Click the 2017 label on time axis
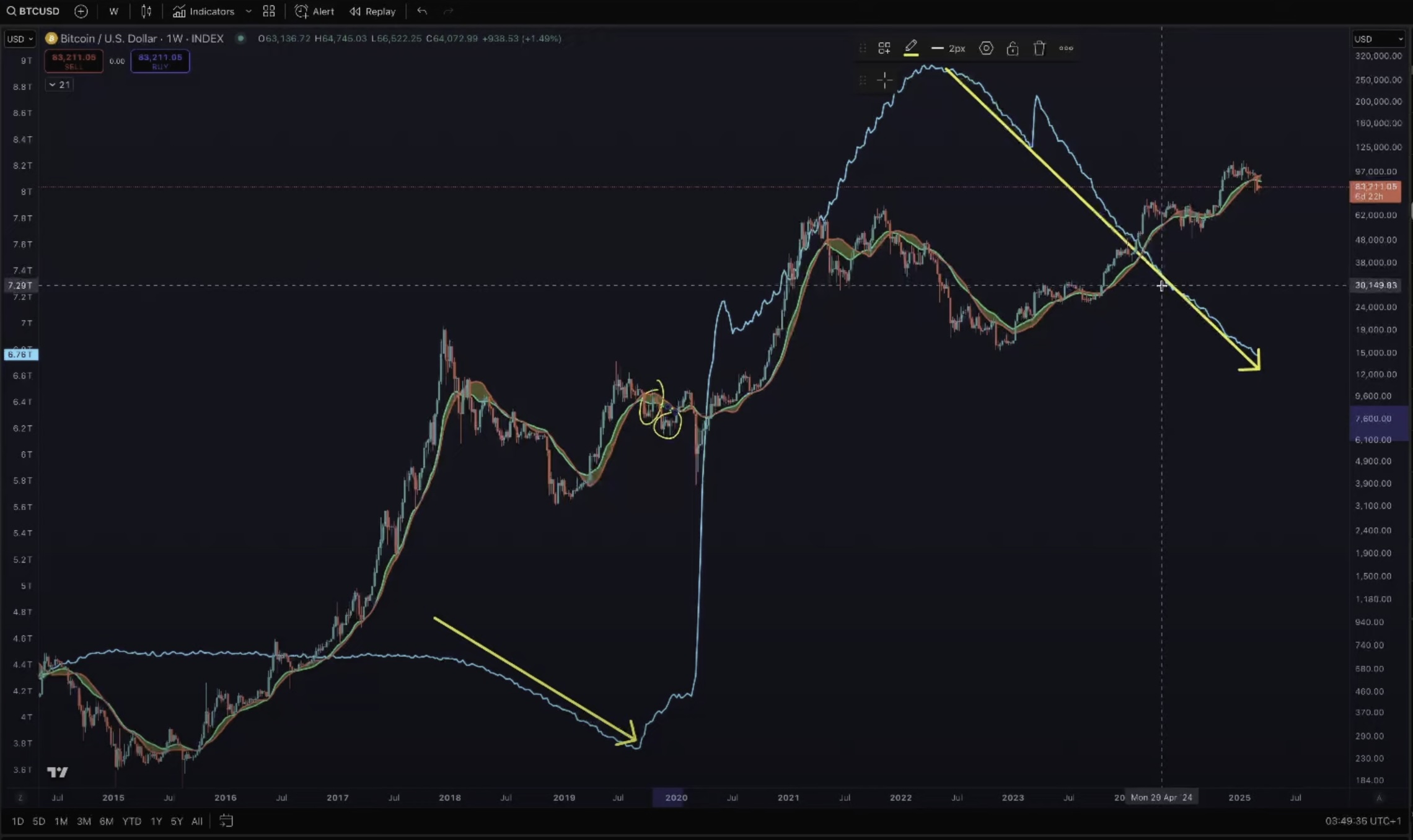Image resolution: width=1413 pixels, height=840 pixels. coord(338,798)
